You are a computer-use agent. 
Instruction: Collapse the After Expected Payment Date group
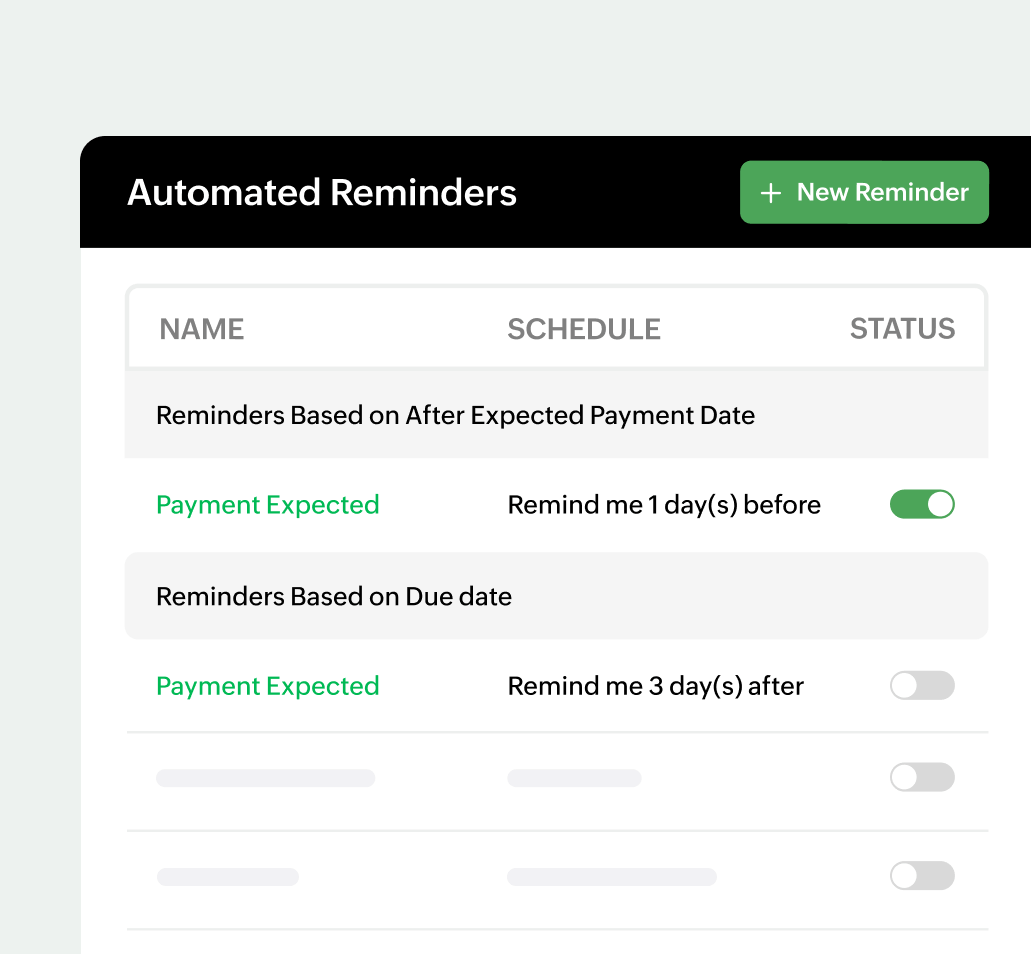point(455,414)
